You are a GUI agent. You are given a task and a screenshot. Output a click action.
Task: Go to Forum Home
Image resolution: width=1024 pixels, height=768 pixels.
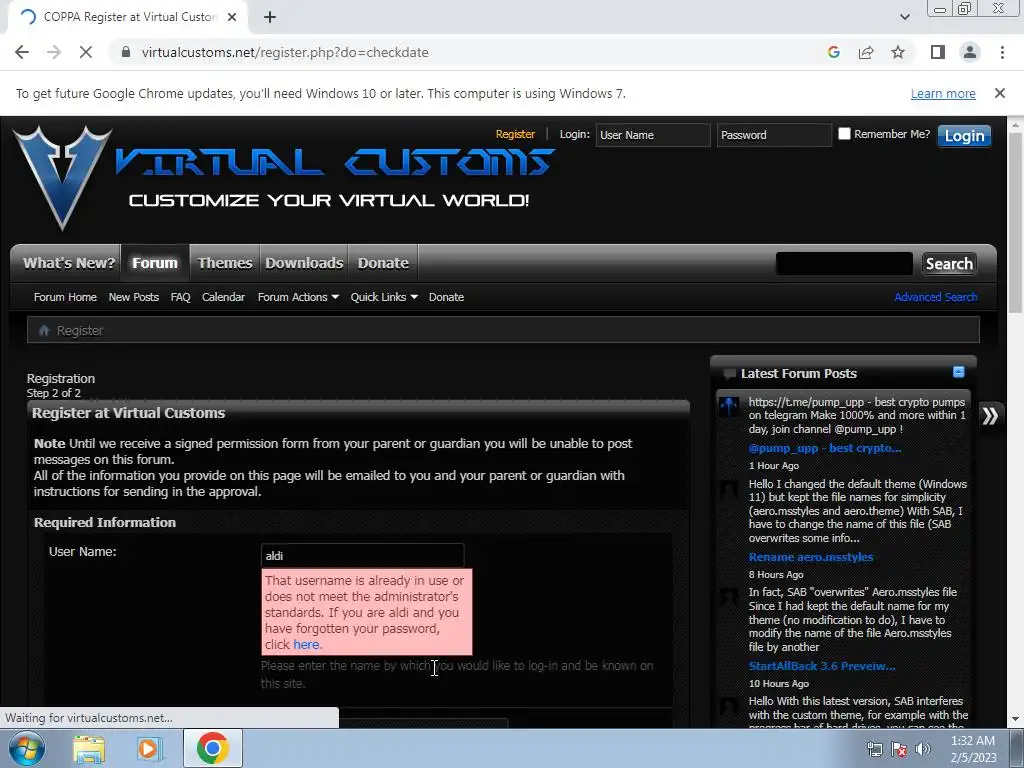65,296
